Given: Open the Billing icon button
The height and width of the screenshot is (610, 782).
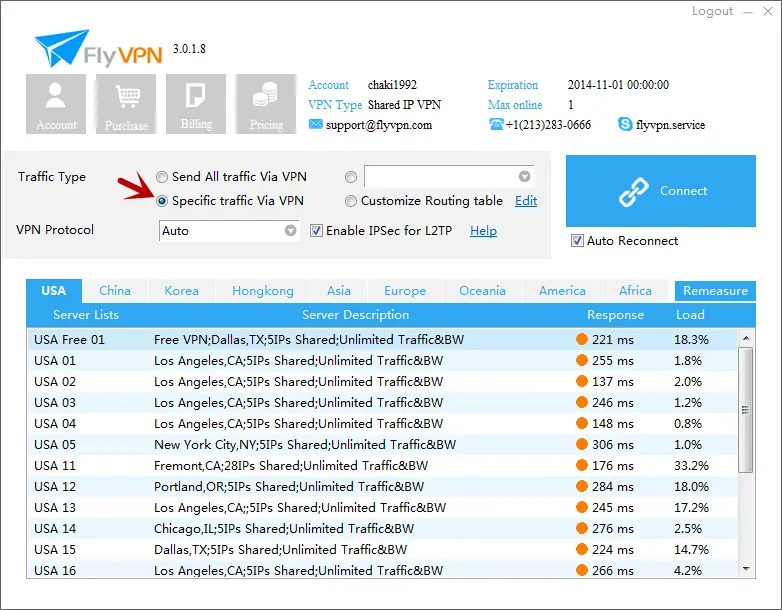Looking at the screenshot, I should [196, 104].
